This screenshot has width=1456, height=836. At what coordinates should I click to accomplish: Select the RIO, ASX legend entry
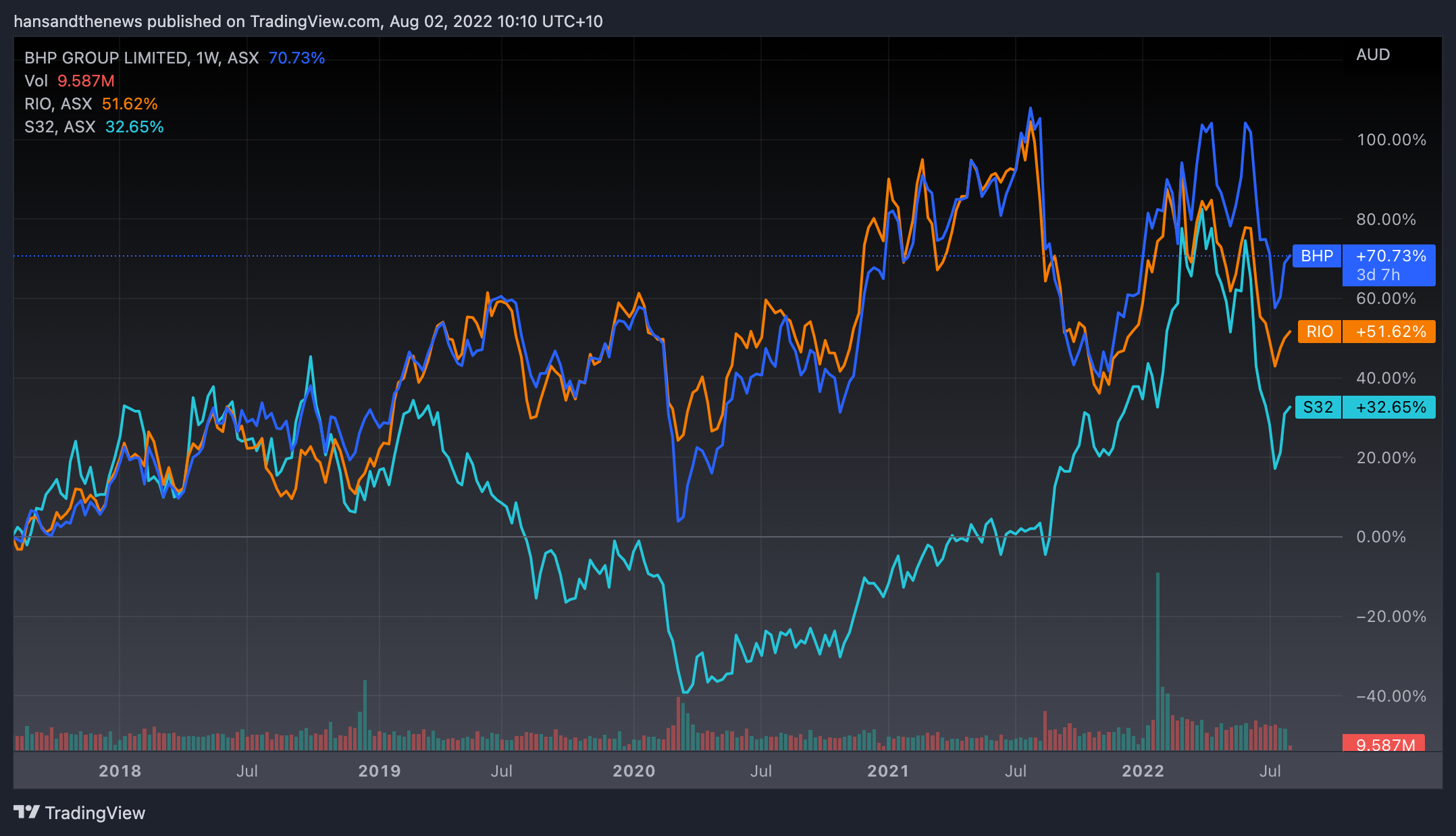coord(58,104)
